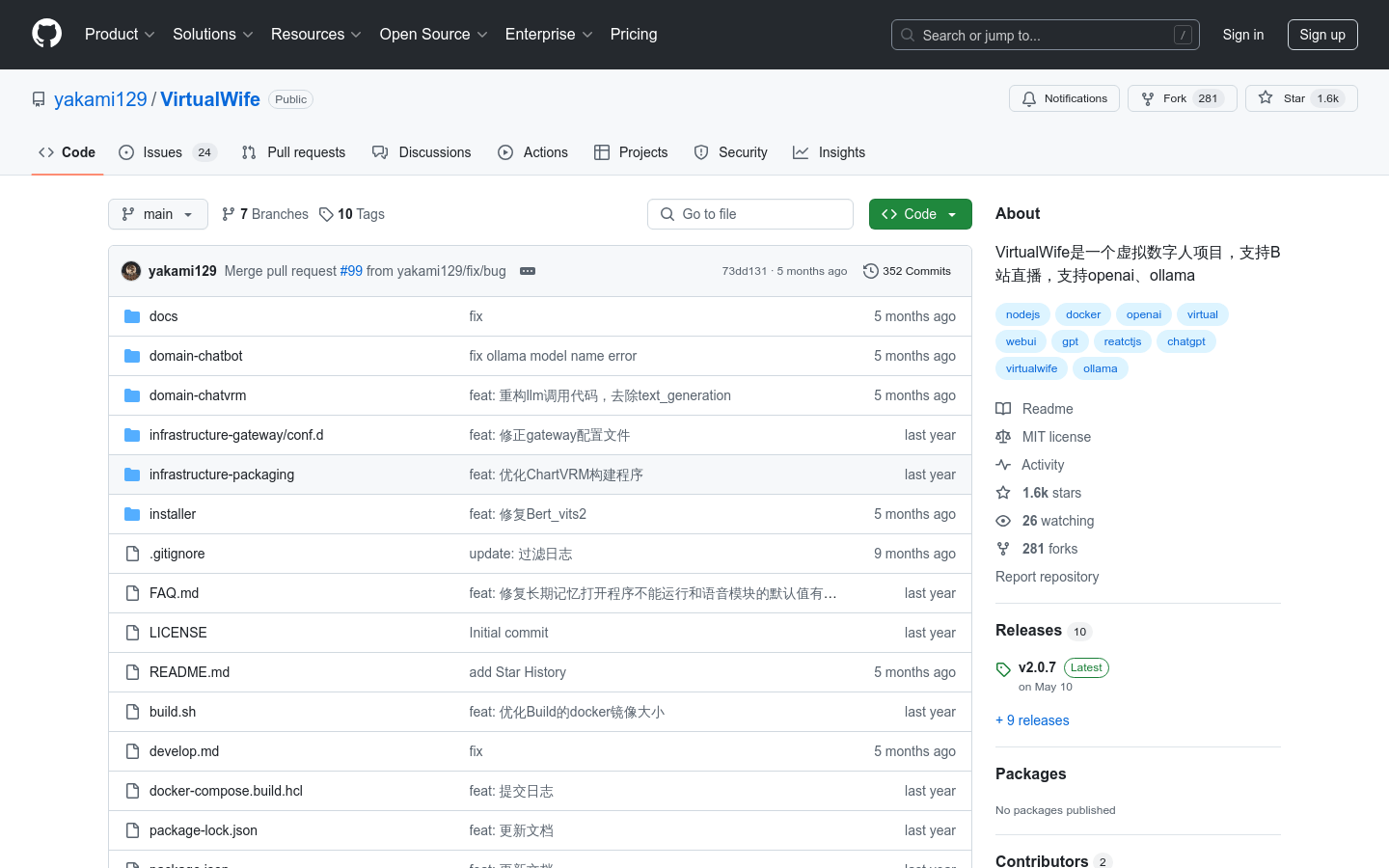This screenshot has width=1389, height=868.
Task: Expand the Open Source menu
Action: (434, 35)
